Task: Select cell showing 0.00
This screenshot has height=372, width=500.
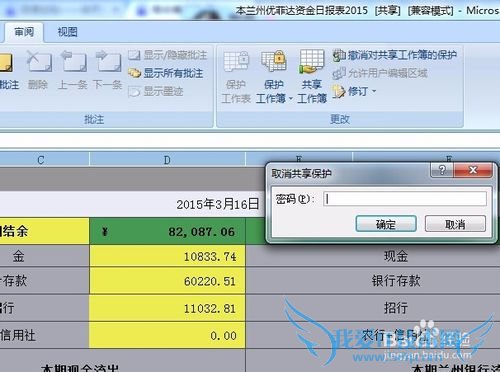Action: click(x=167, y=335)
